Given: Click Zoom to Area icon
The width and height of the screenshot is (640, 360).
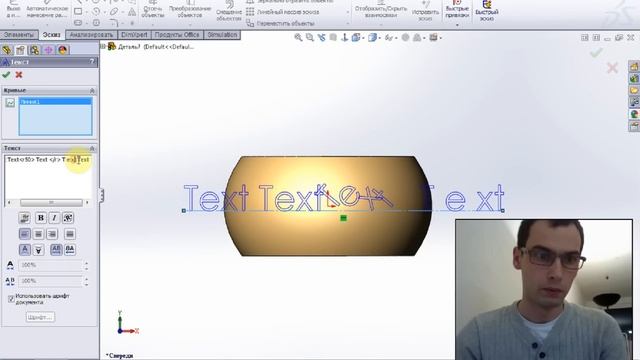Looking at the screenshot, I should click(310, 38).
